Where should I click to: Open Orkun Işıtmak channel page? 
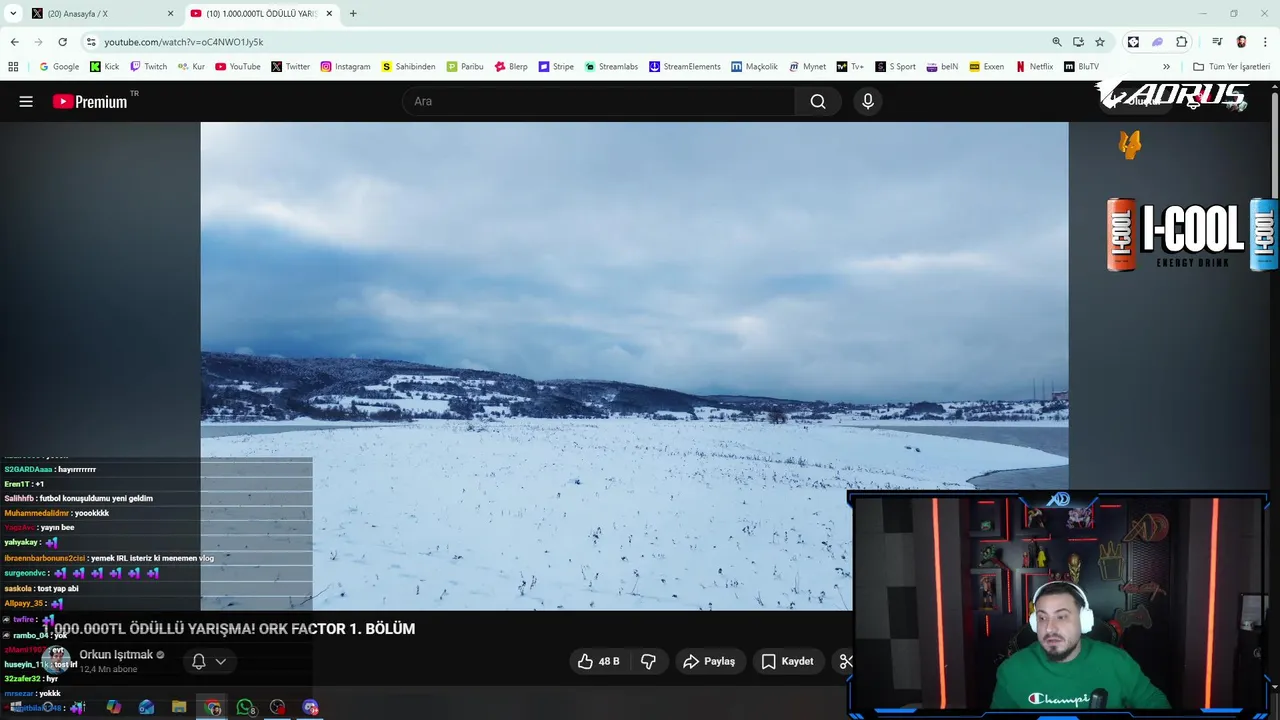click(x=116, y=655)
